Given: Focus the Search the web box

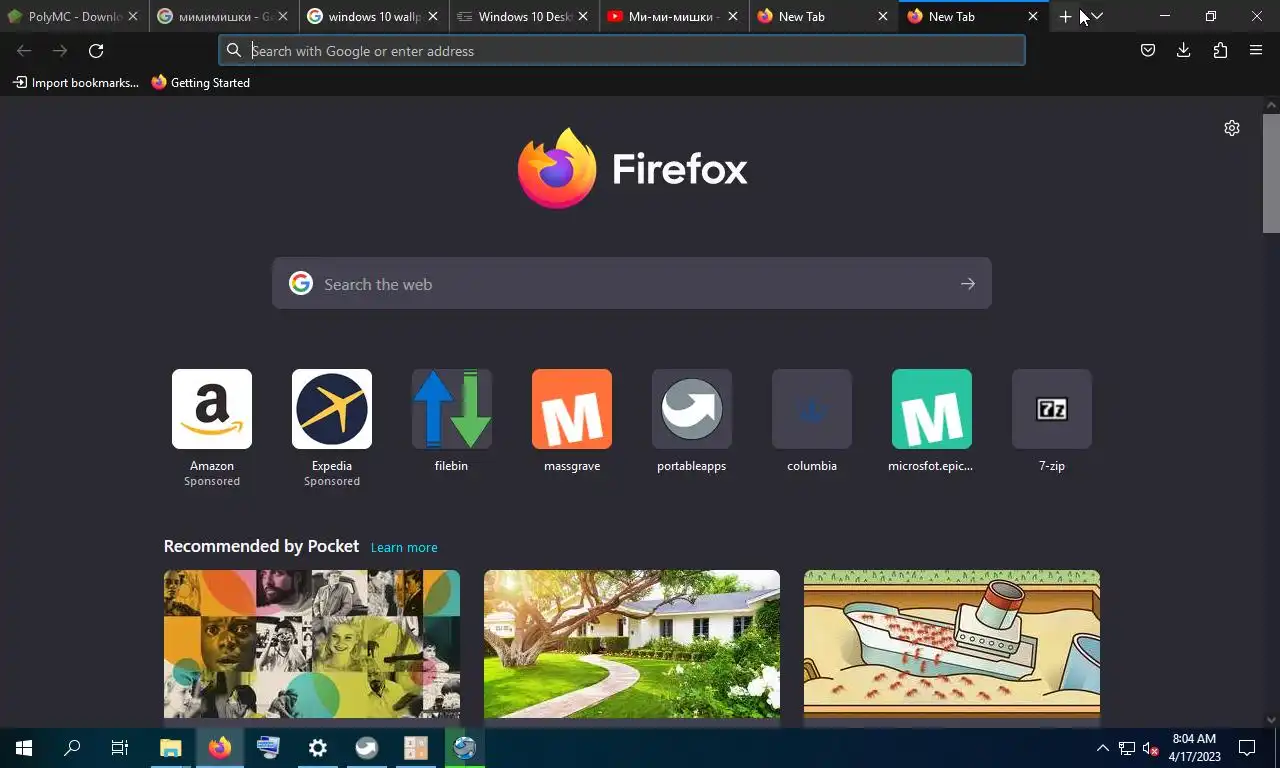Looking at the screenshot, I should coord(632,284).
